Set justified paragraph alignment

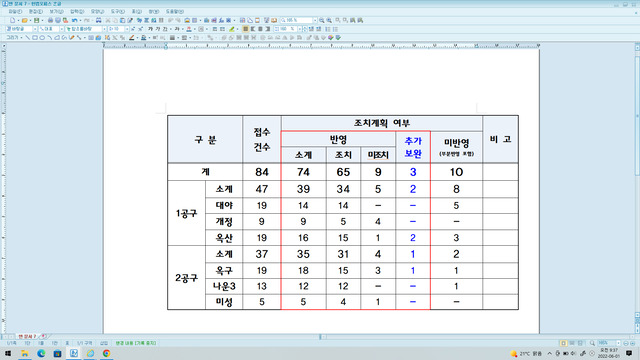coord(245,29)
